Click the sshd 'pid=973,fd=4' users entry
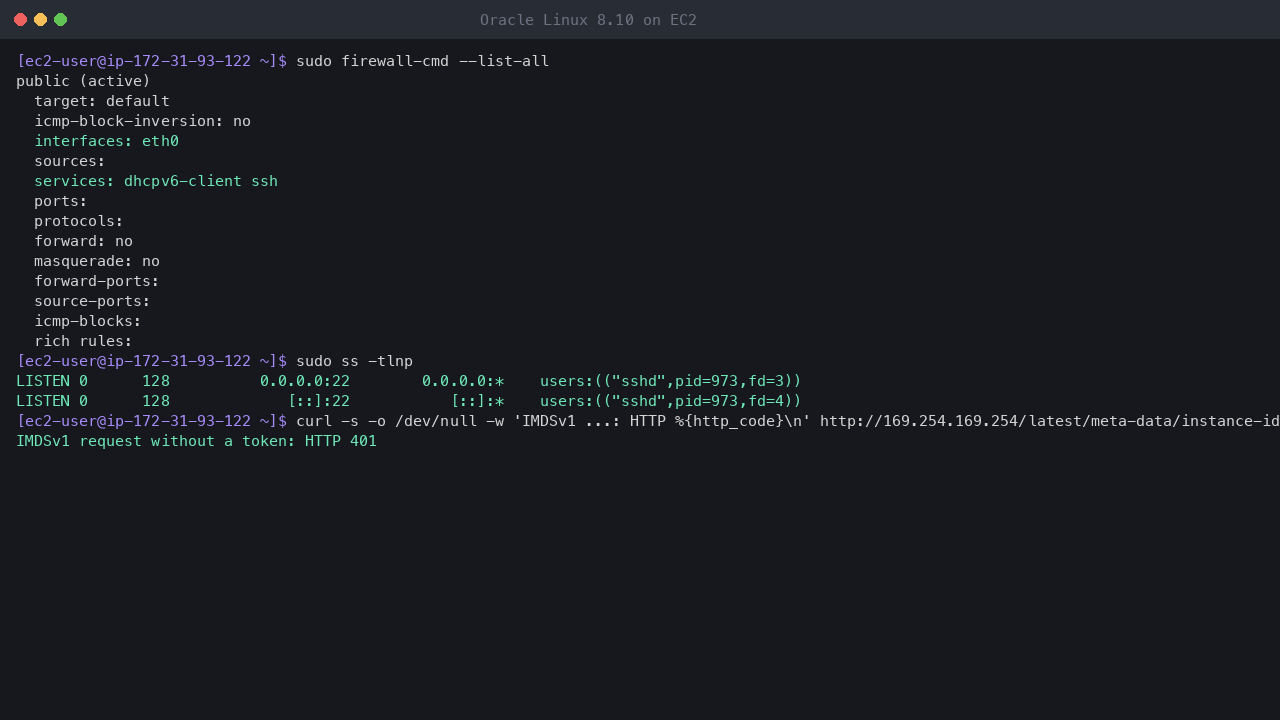The width and height of the screenshot is (1280, 720). 671,401
